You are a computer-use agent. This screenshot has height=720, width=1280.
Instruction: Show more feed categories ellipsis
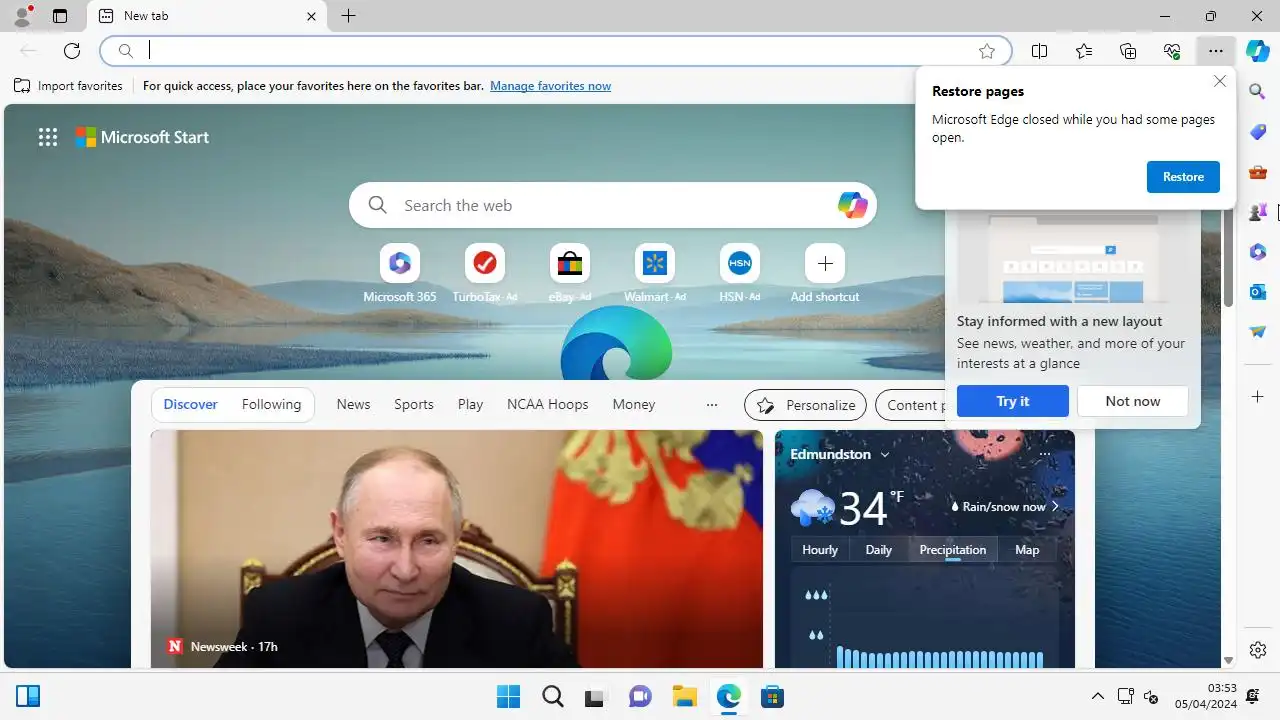[x=712, y=405]
